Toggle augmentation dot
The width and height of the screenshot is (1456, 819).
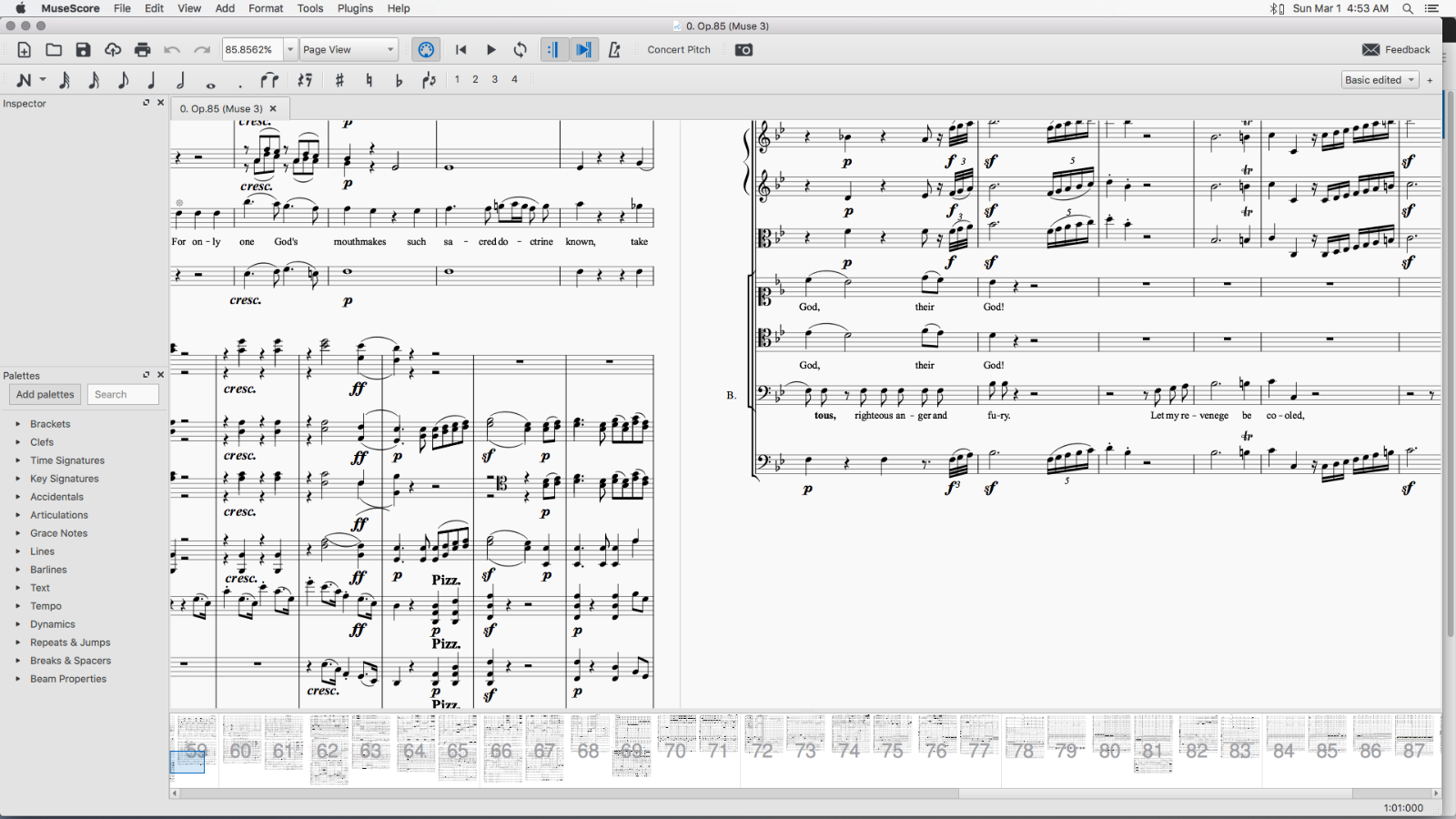[240, 85]
